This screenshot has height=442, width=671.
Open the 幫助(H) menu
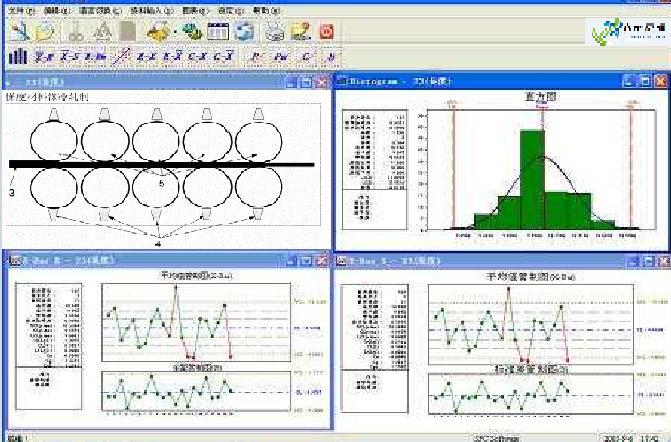click(266, 11)
